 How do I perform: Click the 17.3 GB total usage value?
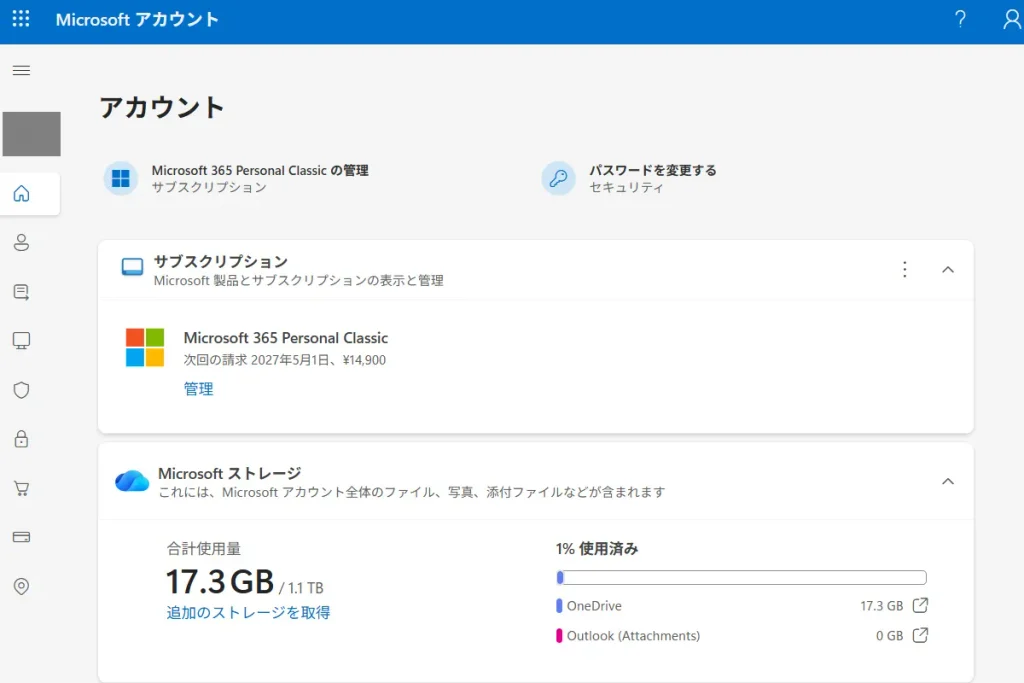coord(220,581)
